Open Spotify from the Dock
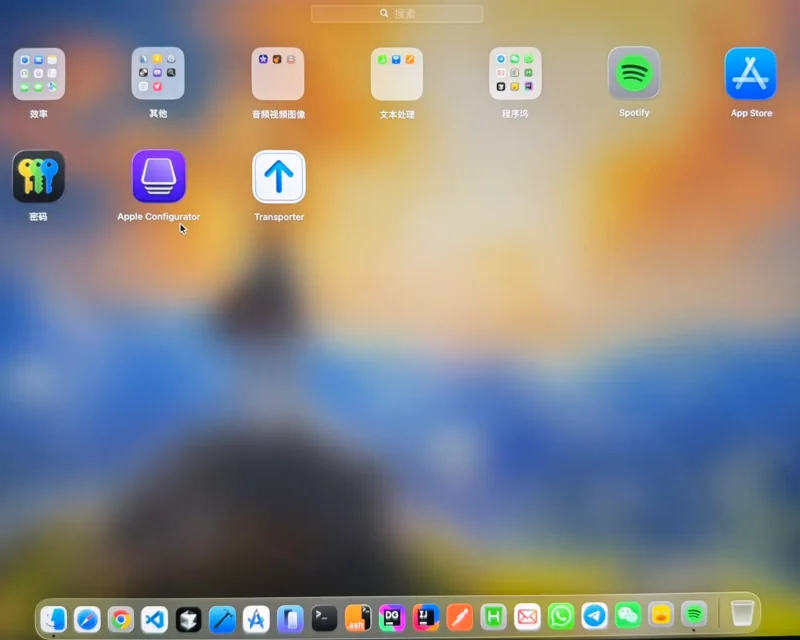This screenshot has height=640, width=800. pyautogui.click(x=694, y=614)
